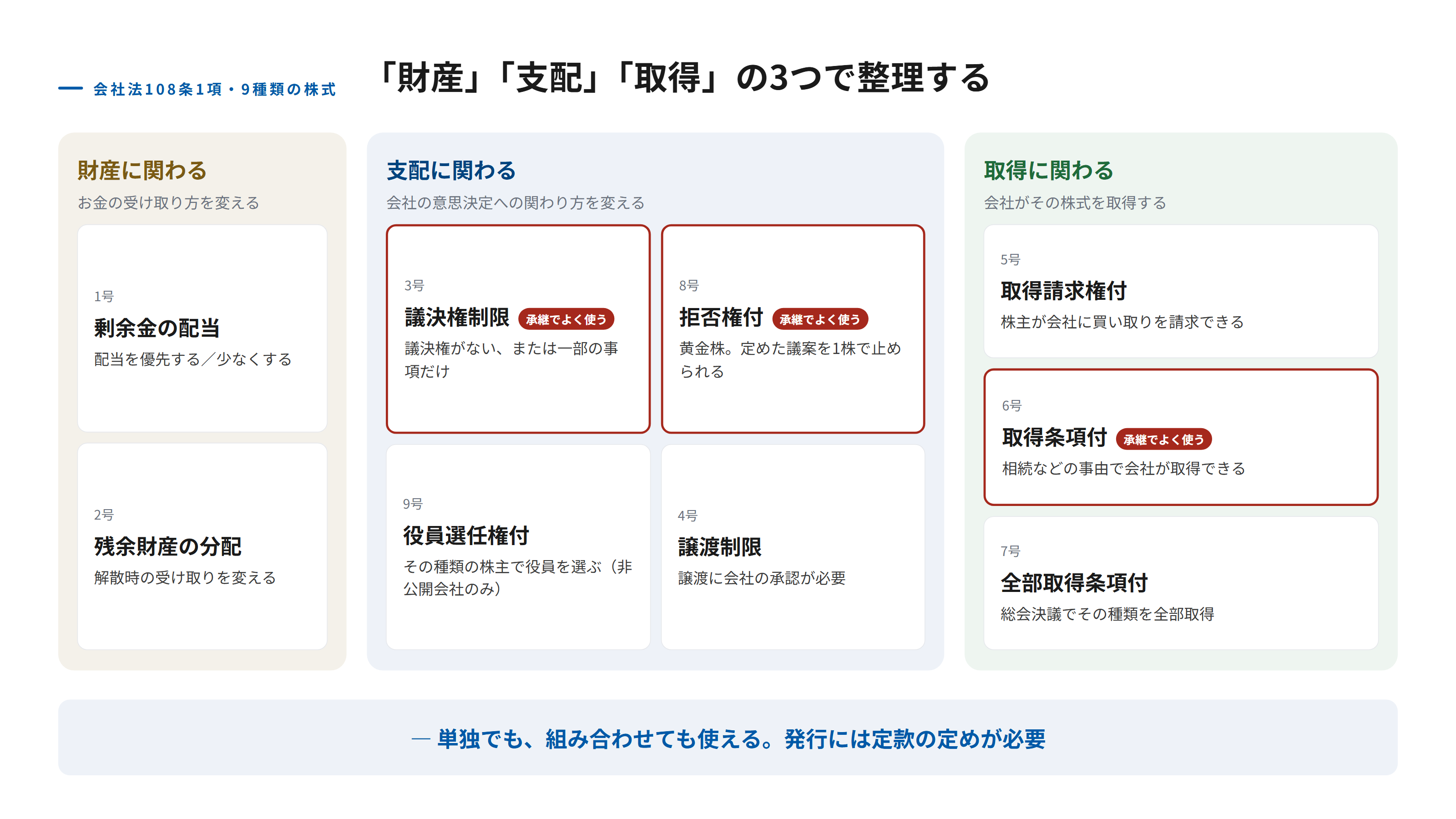Click the text 譲渡に会社の承認が必要

[761, 578]
